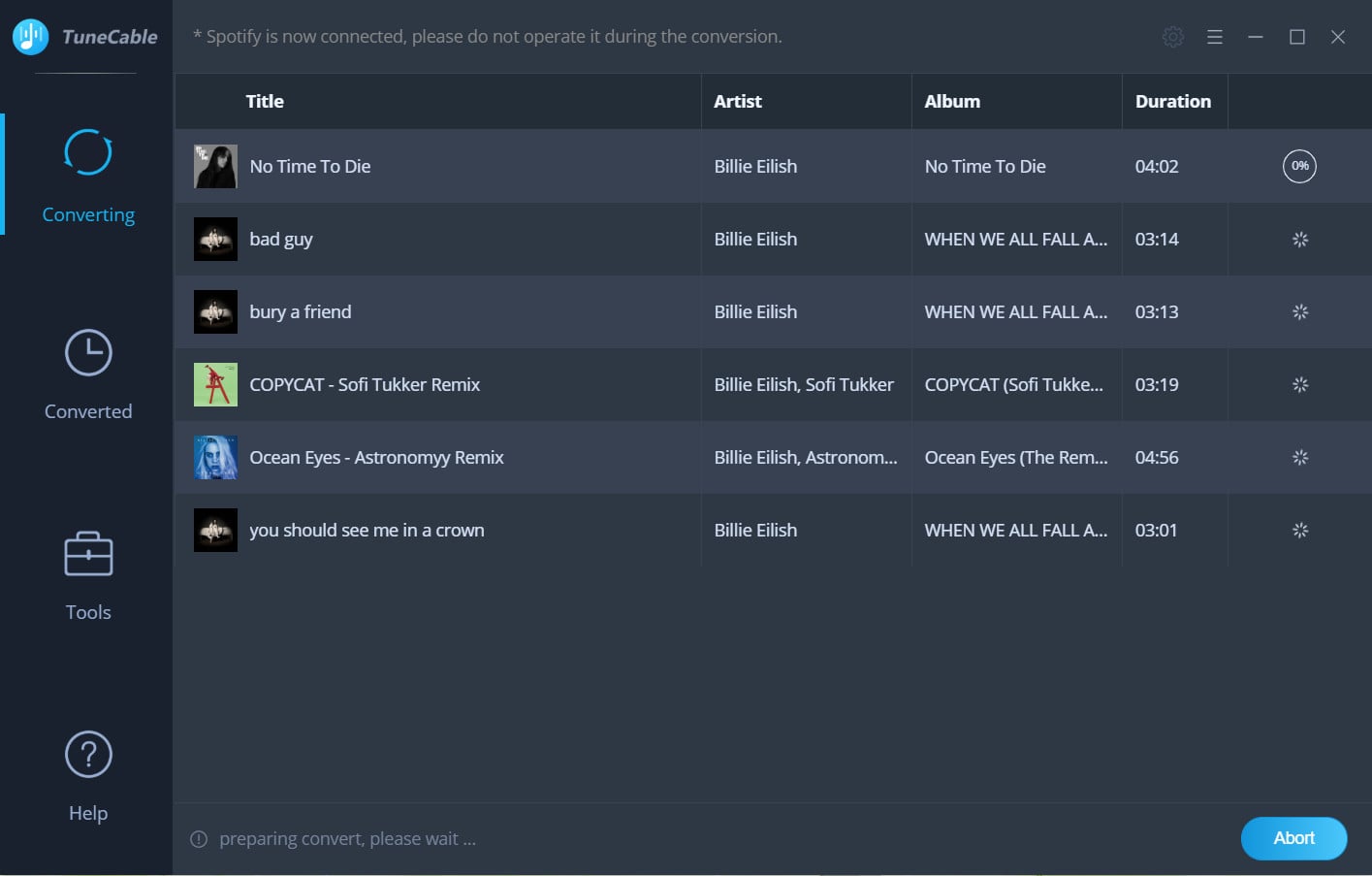Open the Tools section
Image resolution: width=1372 pixels, height=876 pixels.
88,576
